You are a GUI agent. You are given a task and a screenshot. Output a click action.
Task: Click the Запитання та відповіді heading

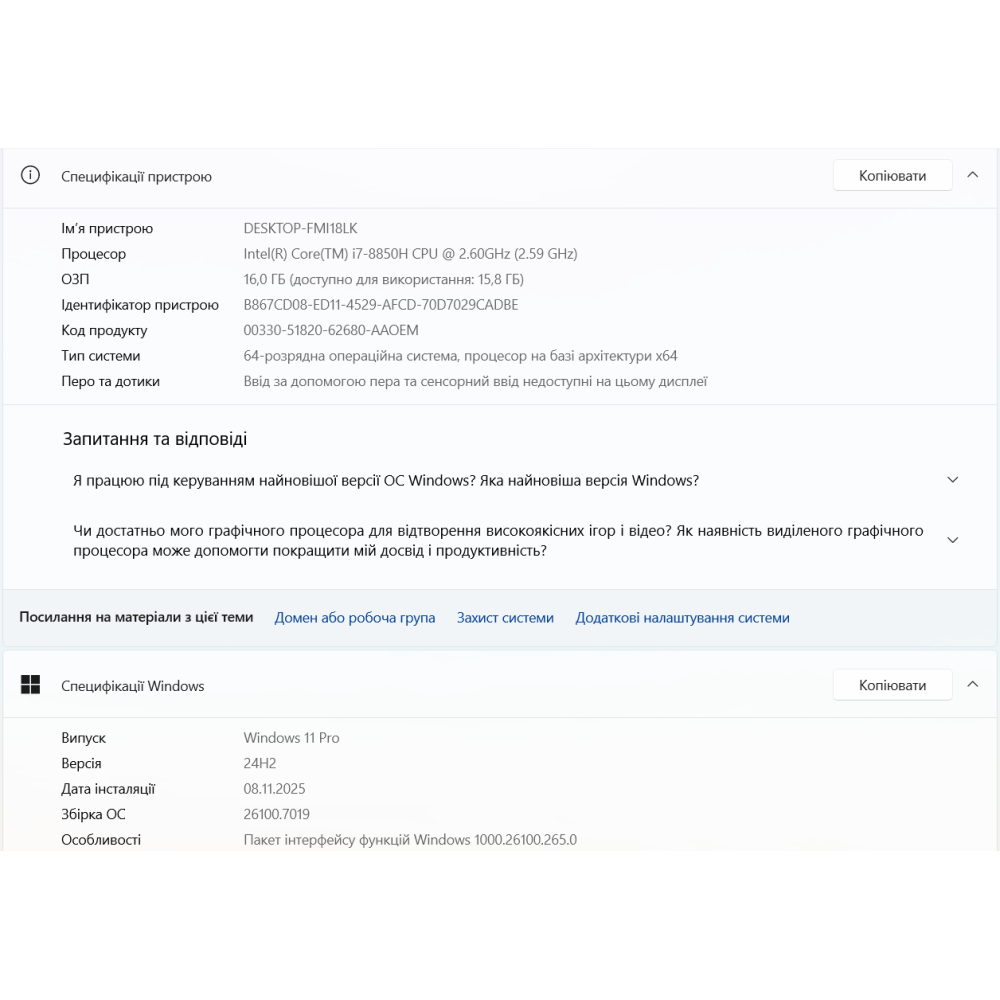[155, 439]
